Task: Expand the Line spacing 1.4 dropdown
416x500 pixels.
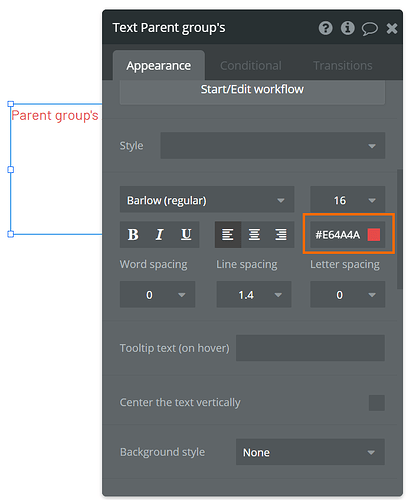Action: (254, 294)
